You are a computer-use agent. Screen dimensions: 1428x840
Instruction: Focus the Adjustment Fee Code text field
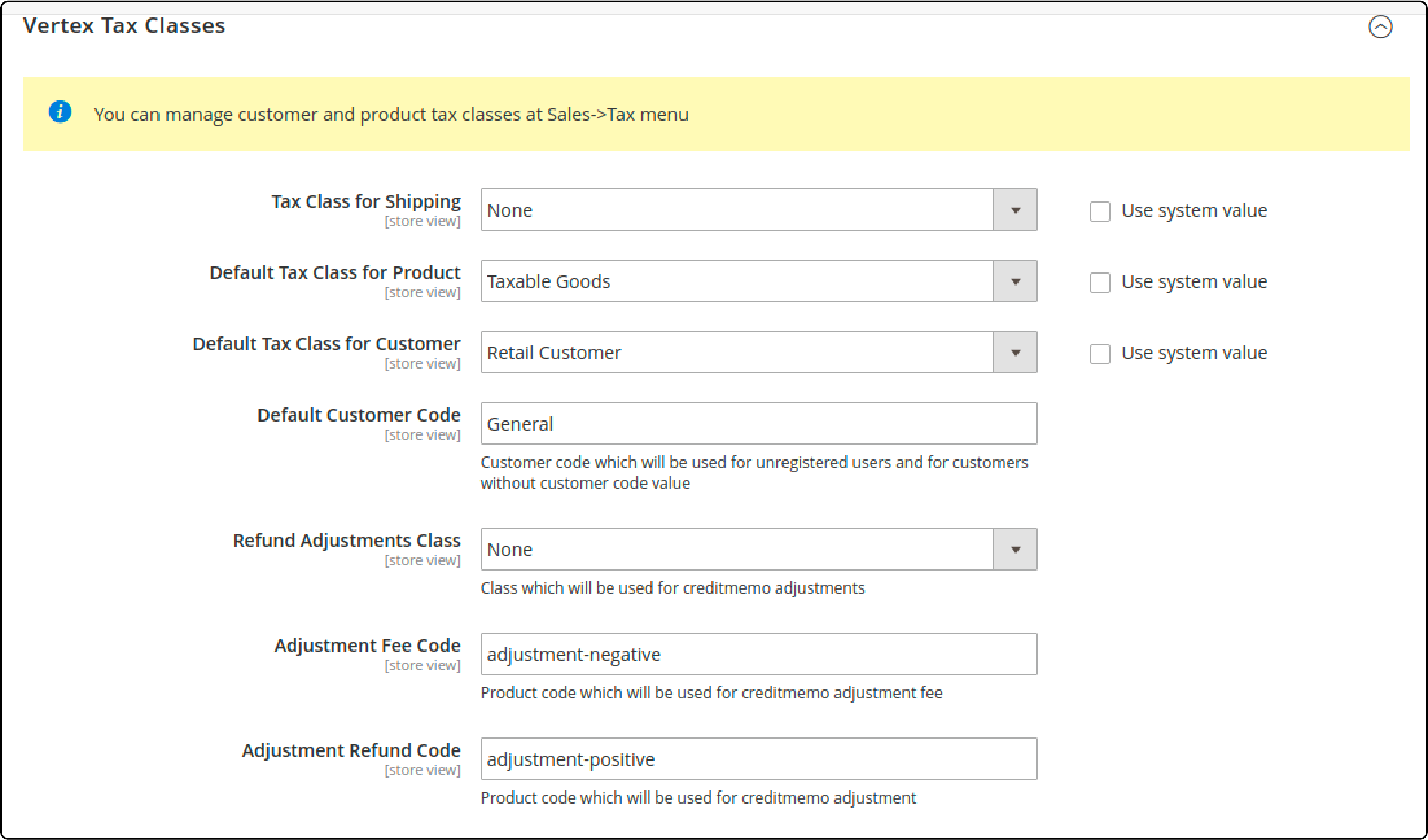[x=759, y=654]
